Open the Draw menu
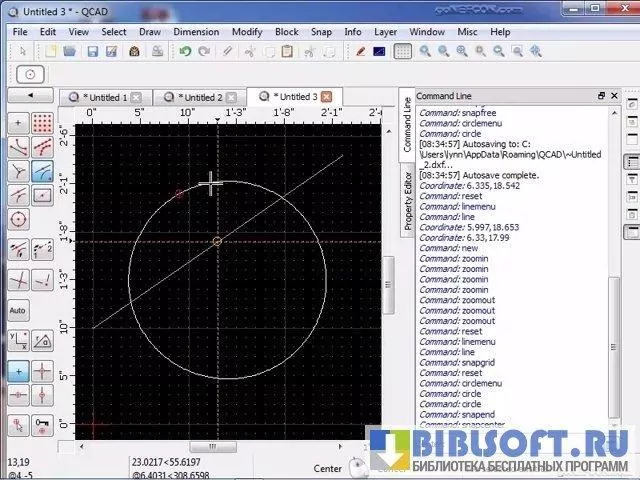The image size is (640, 480). pyautogui.click(x=150, y=32)
